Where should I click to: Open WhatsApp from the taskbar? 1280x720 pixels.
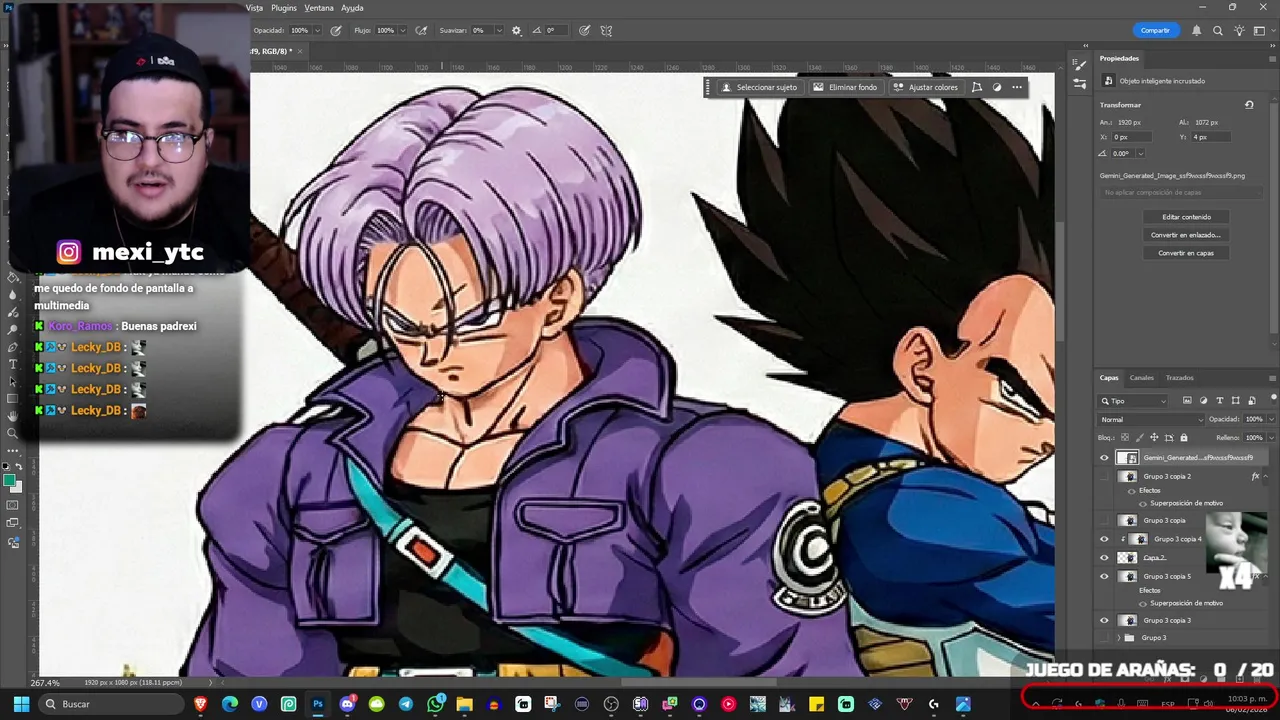point(435,704)
